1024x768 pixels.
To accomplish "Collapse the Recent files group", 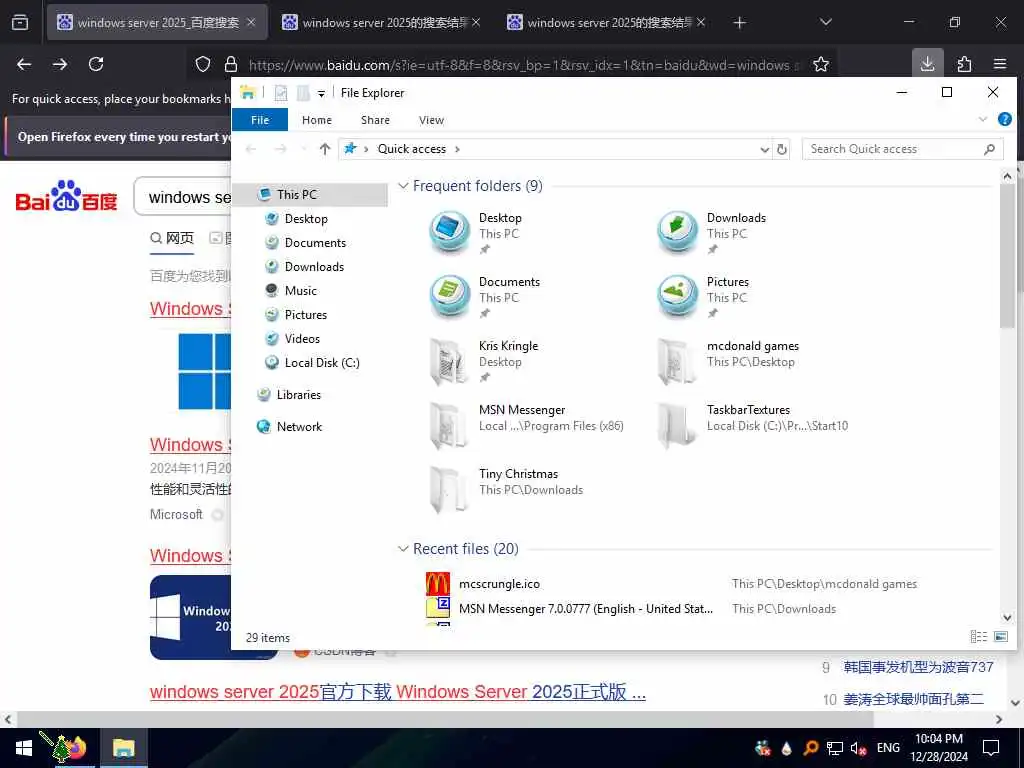I will coord(404,549).
